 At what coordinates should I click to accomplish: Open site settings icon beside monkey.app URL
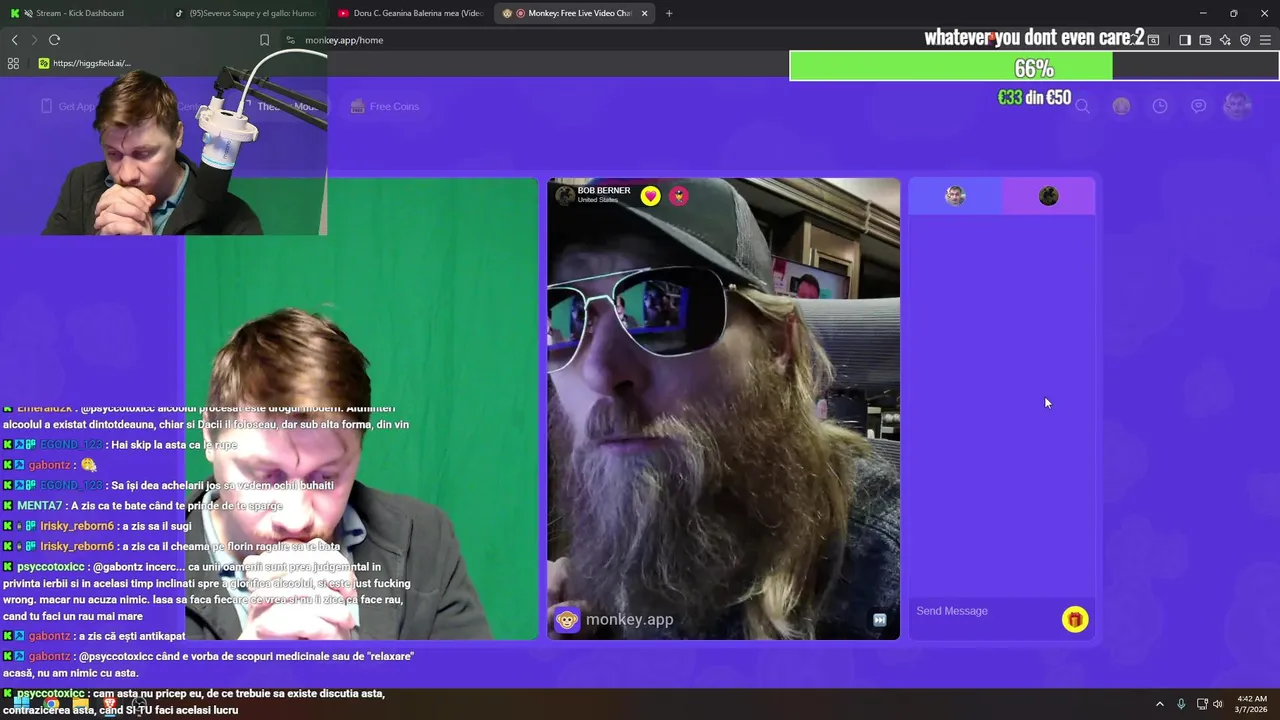290,40
